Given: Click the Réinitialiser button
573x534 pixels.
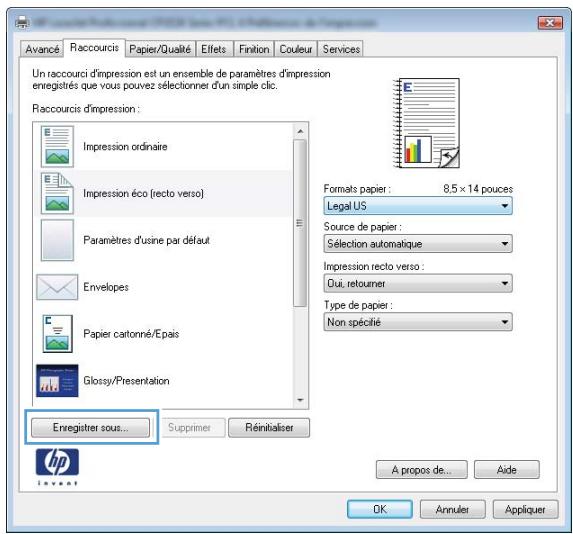Looking at the screenshot, I should tap(269, 427).
